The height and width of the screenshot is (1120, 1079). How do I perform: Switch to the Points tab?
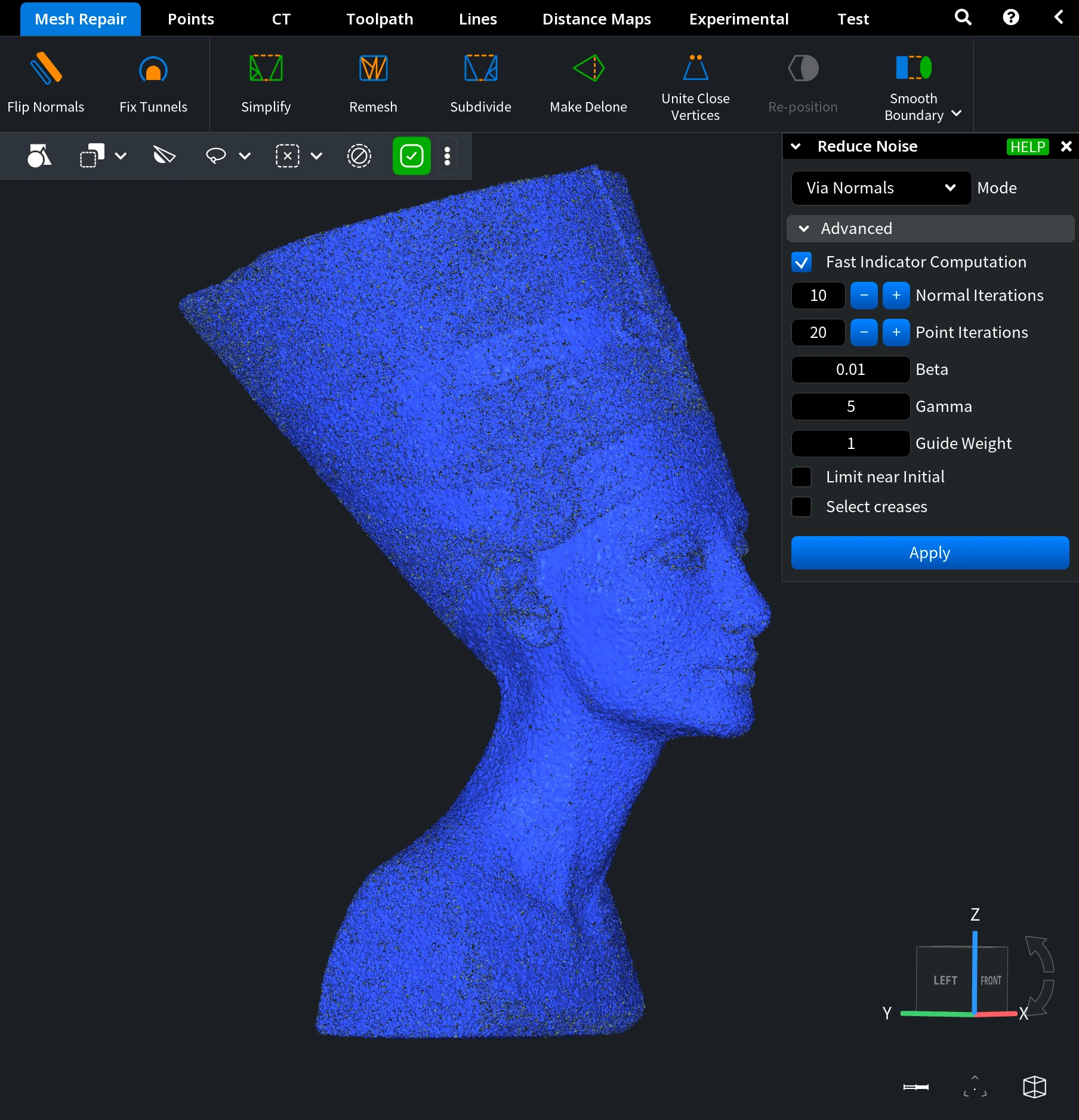point(191,19)
